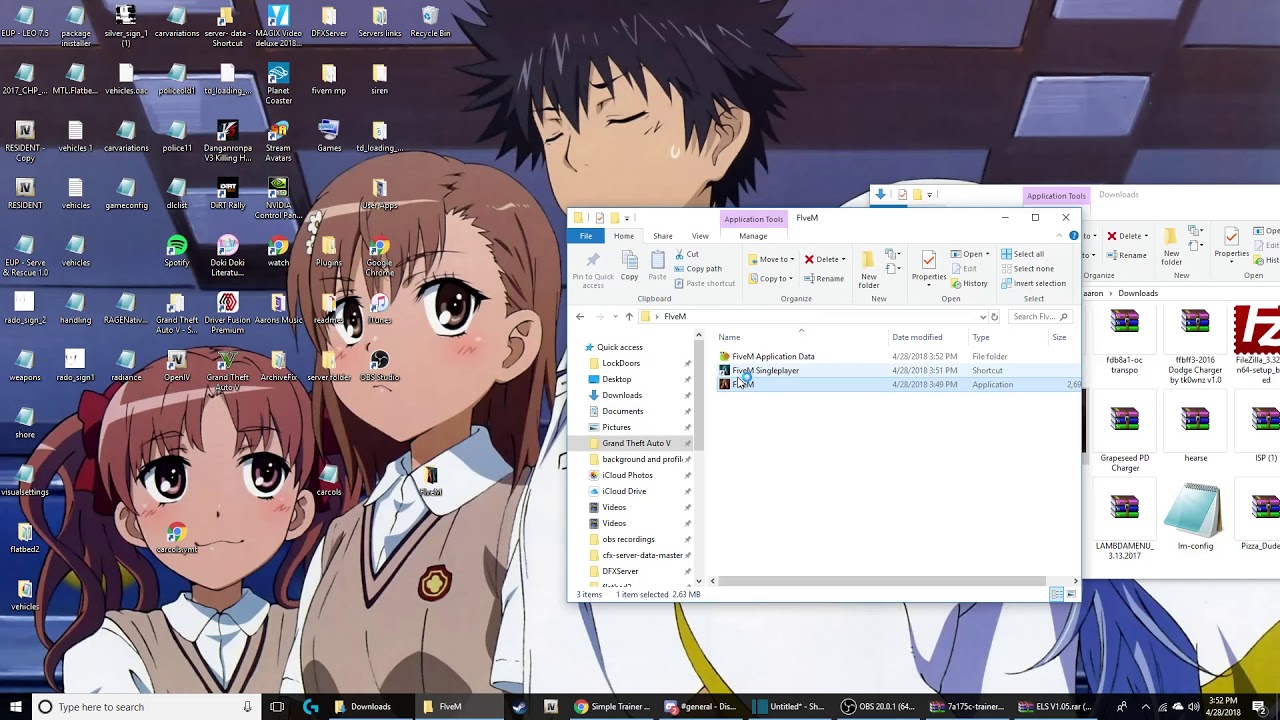The image size is (1280, 720).
Task: Open the OBS Studio desktop shortcut
Action: (379, 366)
